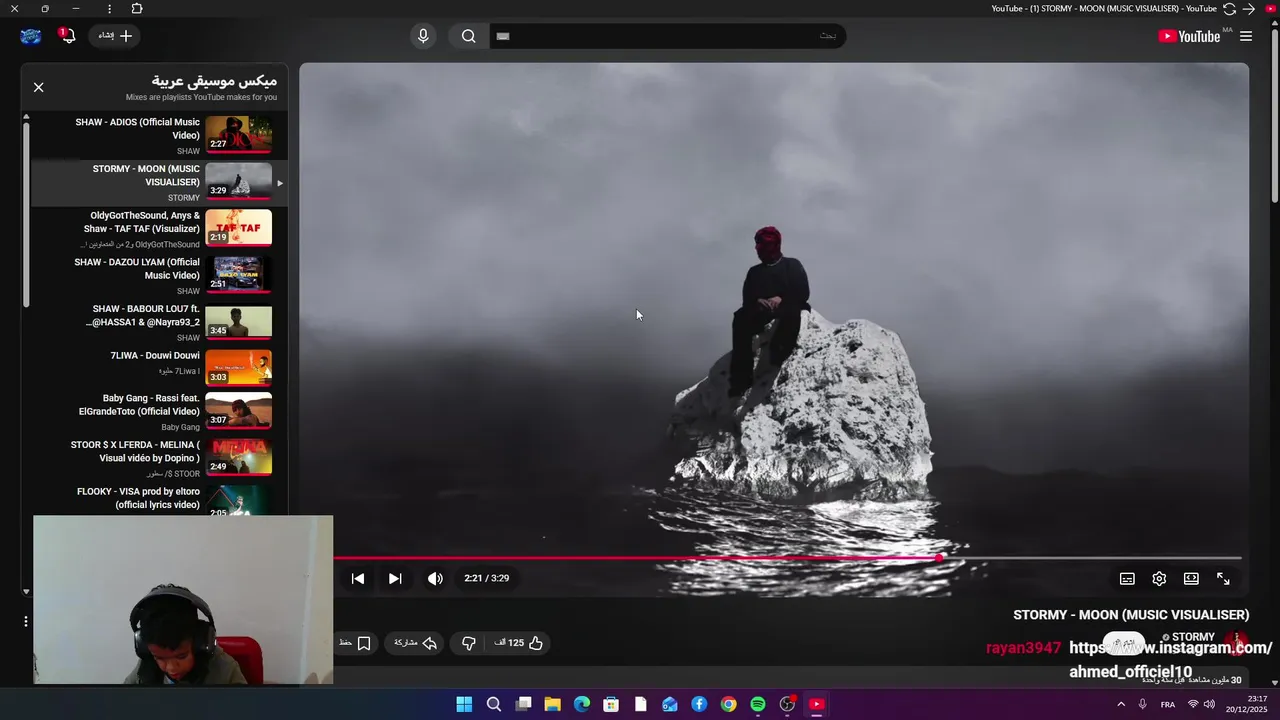Open the volume tray icon
The width and height of the screenshot is (1280, 720).
tap(1209, 704)
